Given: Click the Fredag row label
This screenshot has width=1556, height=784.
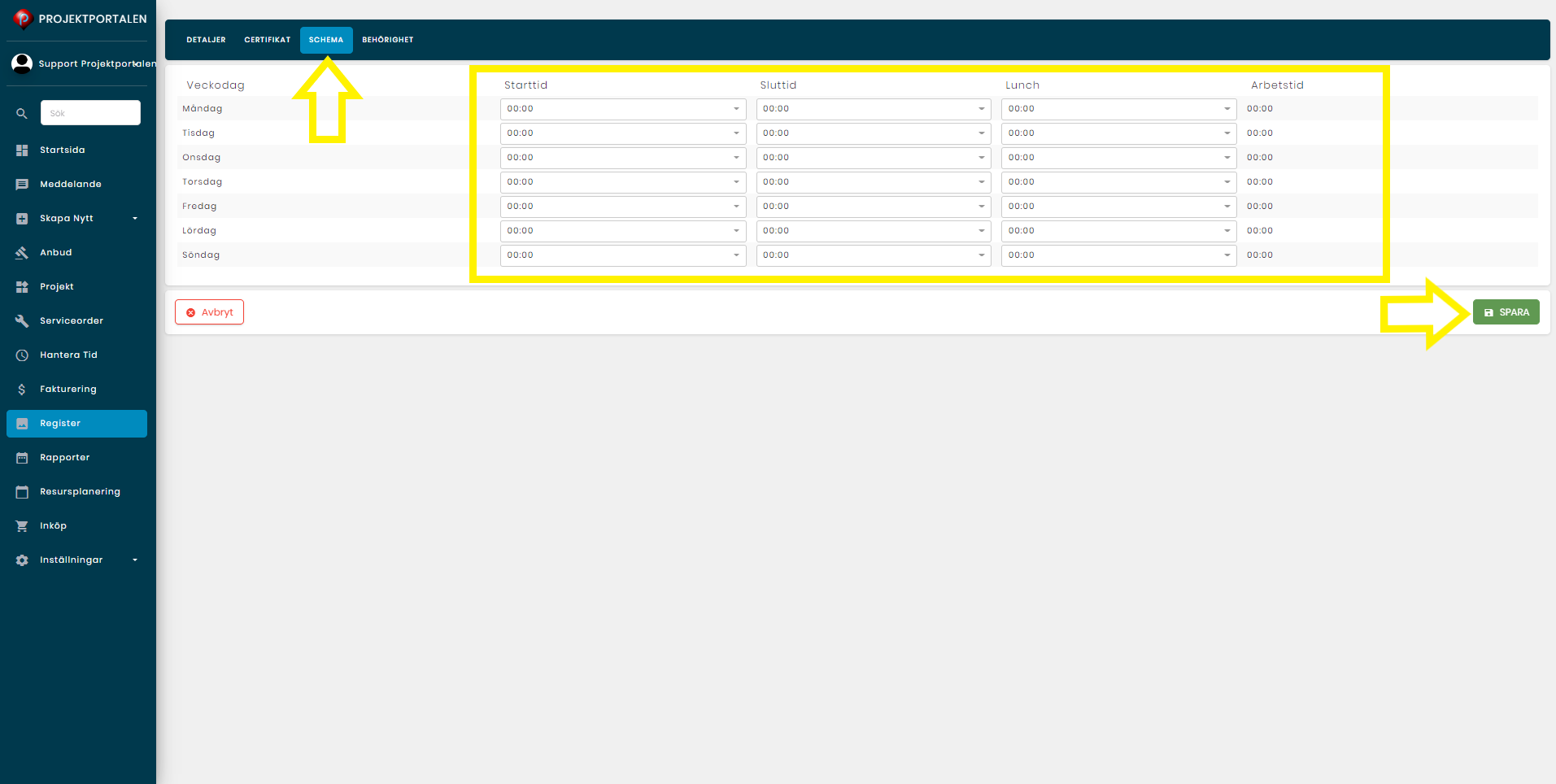Looking at the screenshot, I should click(199, 207).
